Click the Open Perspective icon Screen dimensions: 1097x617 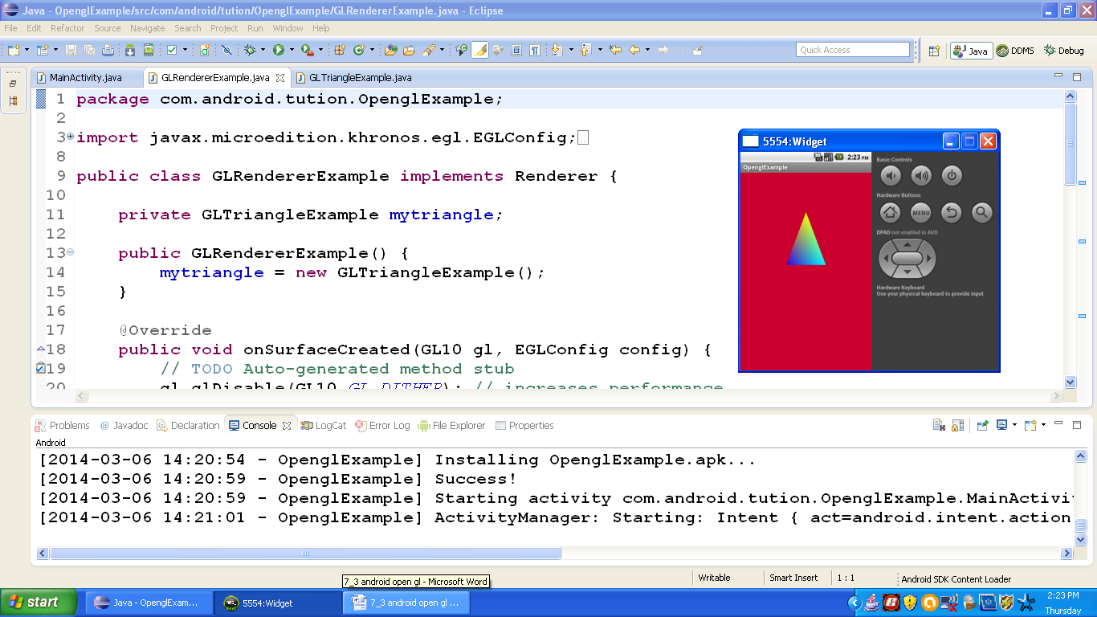pyautogui.click(x=934, y=51)
